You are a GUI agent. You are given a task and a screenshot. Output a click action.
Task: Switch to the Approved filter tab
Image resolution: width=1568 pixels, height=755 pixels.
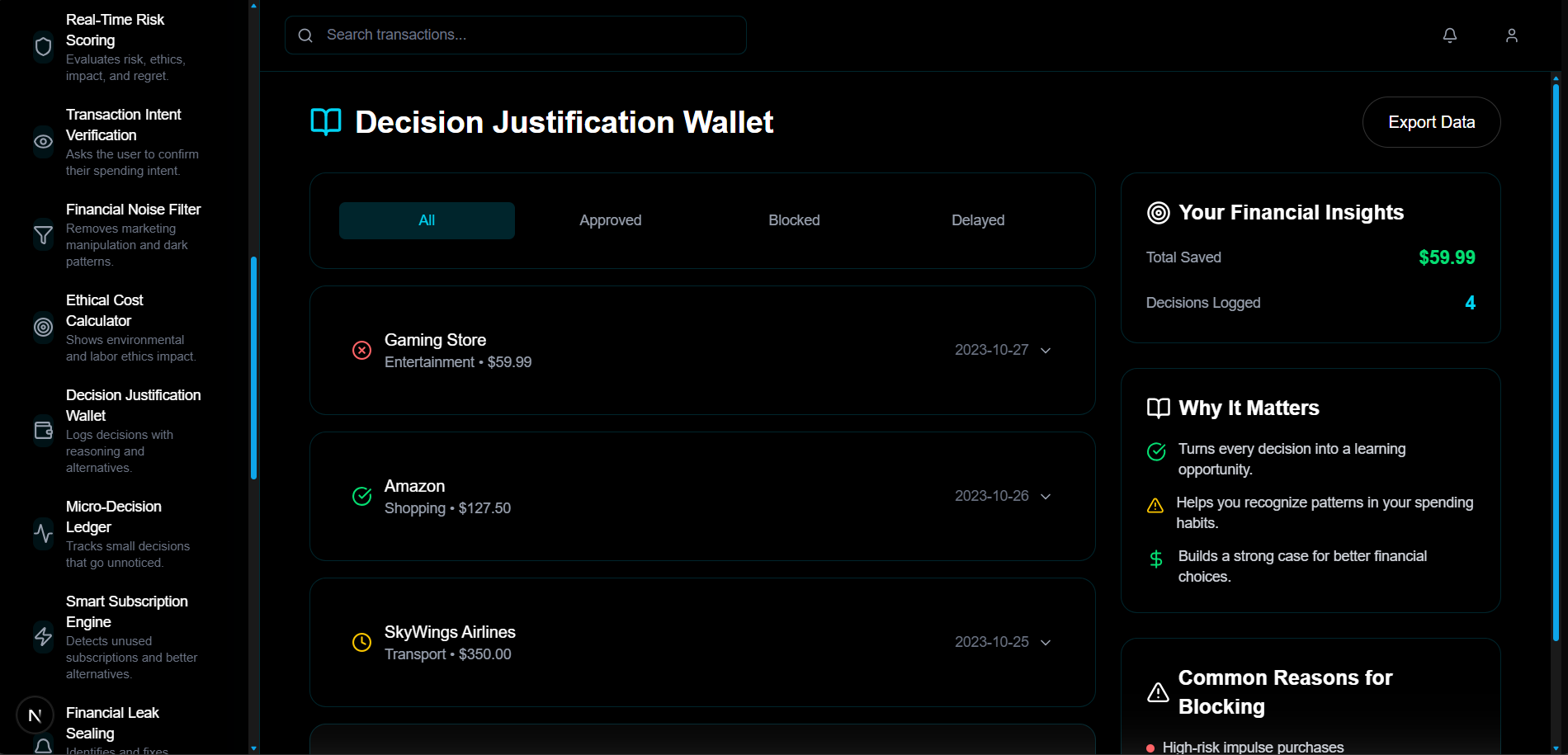(x=611, y=220)
